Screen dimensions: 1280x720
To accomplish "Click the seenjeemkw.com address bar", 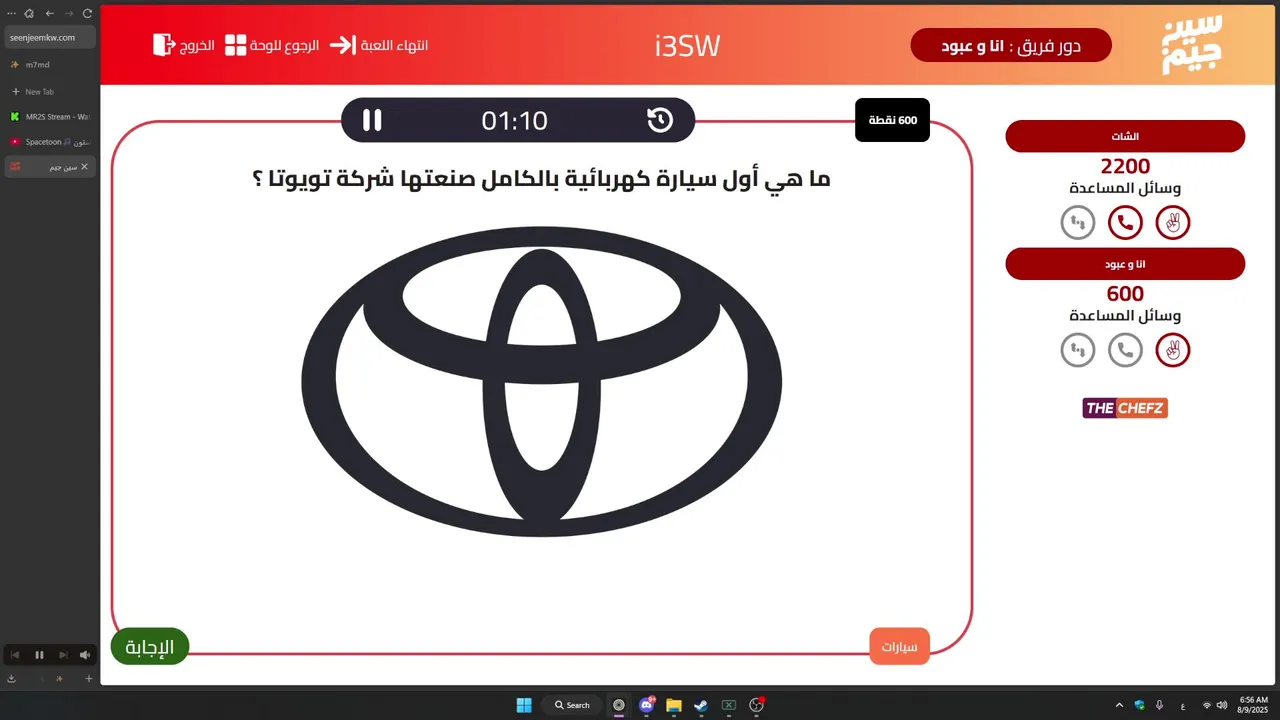I will click(x=50, y=37).
